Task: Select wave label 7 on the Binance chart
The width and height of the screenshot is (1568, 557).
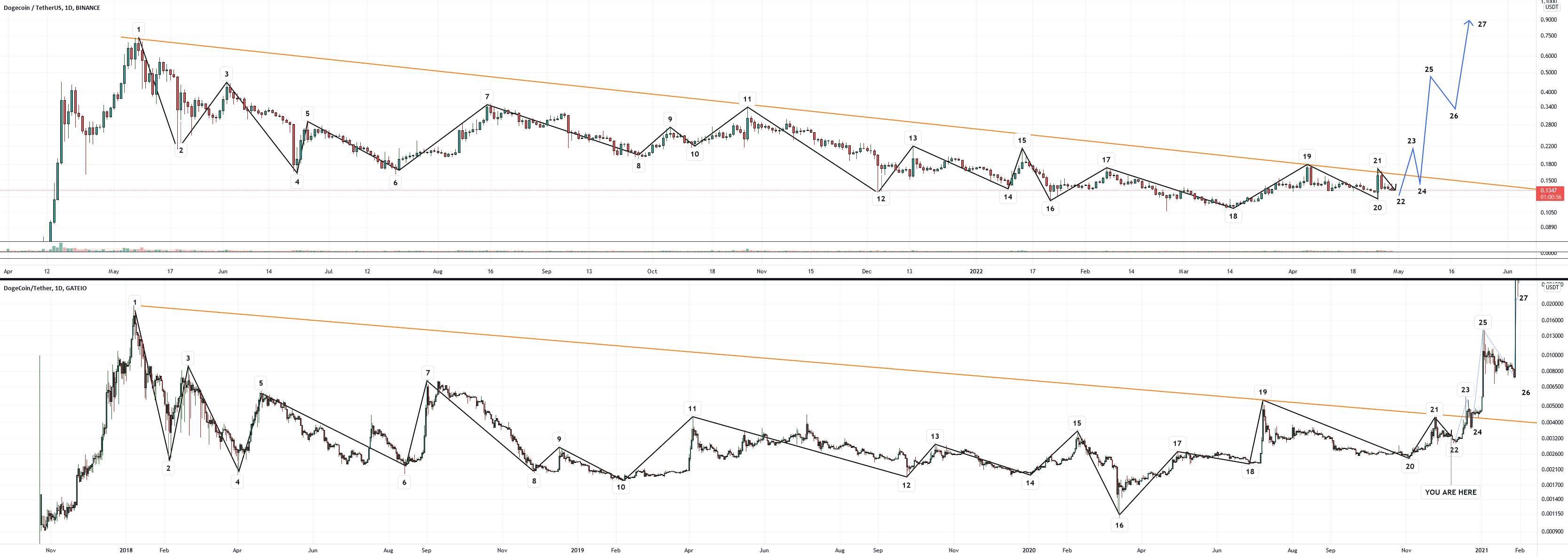Action: tap(487, 97)
